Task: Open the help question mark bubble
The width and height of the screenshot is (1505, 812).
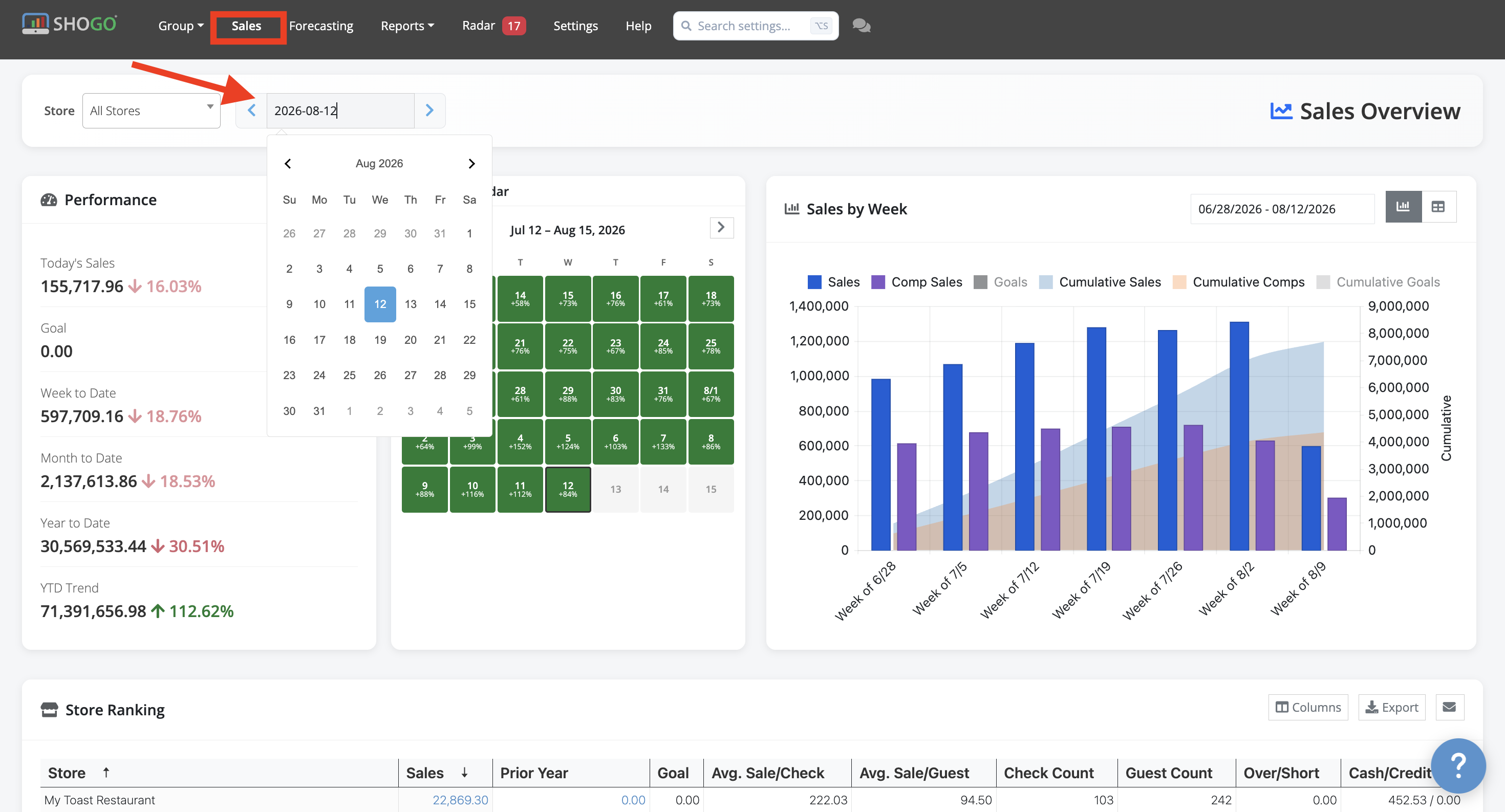Action: pos(1458,765)
